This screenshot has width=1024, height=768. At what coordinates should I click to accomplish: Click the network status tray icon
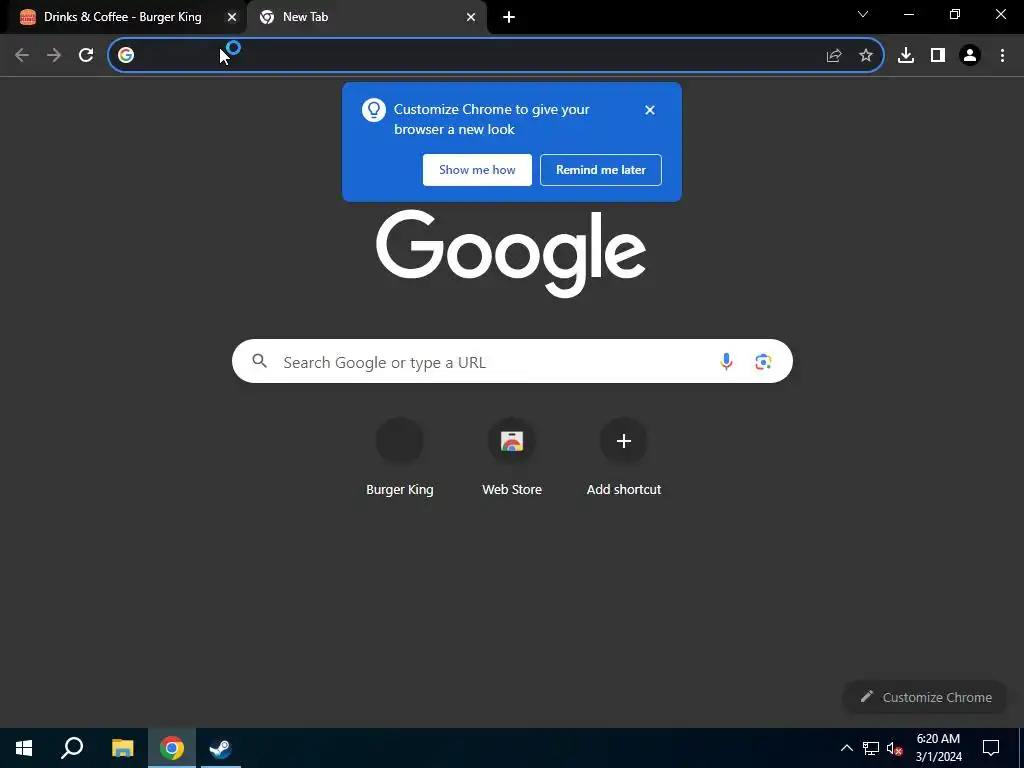tap(871, 748)
